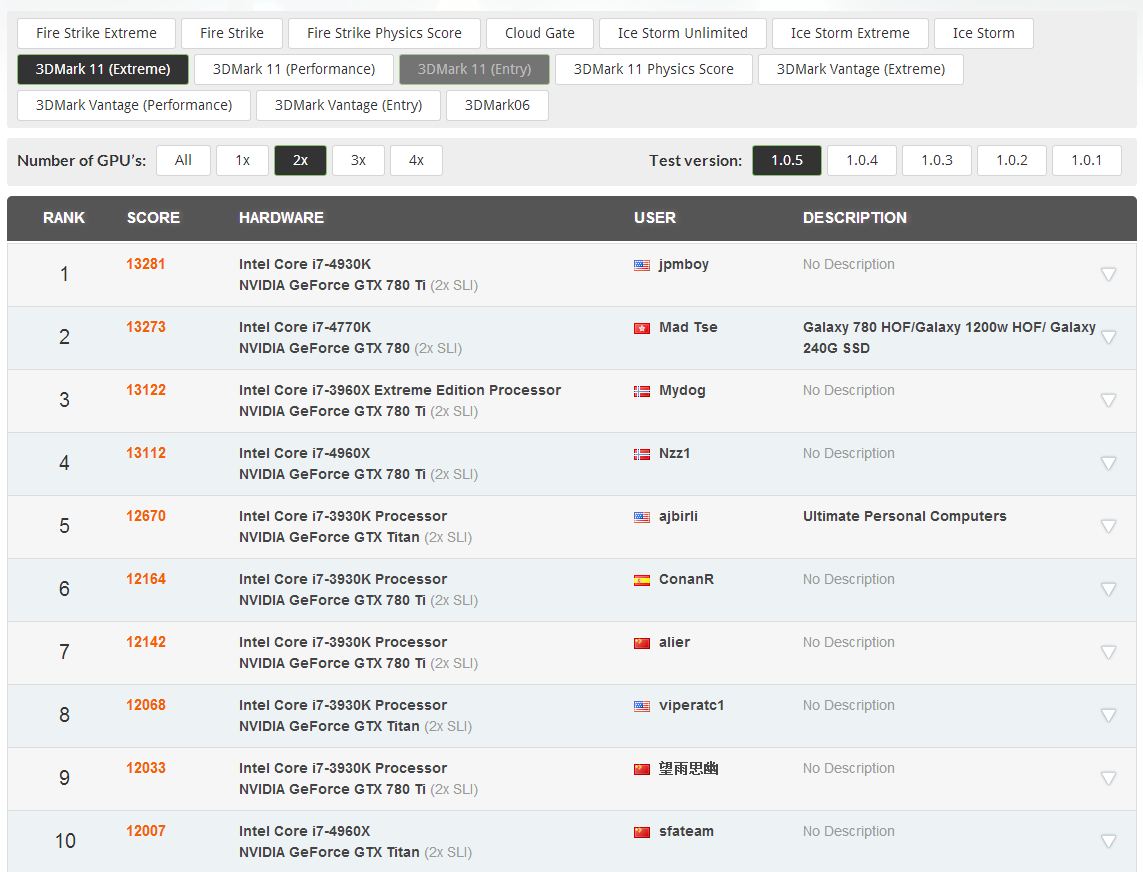1143x872 pixels.
Task: Expand details for rank 1 jpmboy row
Action: coord(1108,274)
